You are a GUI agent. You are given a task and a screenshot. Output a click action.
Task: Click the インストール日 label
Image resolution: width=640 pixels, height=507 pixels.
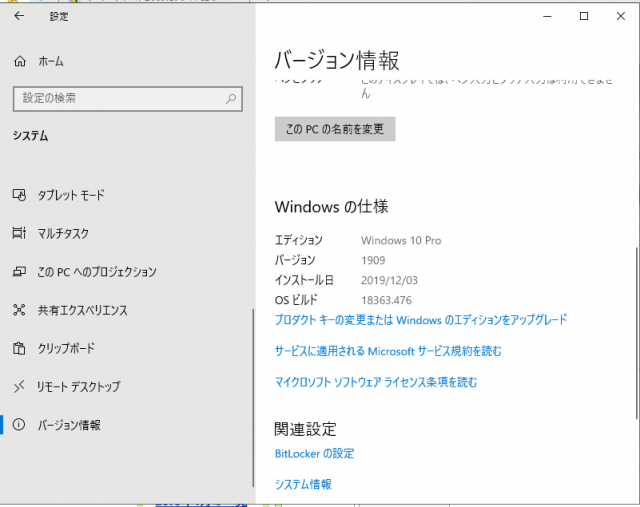click(304, 280)
